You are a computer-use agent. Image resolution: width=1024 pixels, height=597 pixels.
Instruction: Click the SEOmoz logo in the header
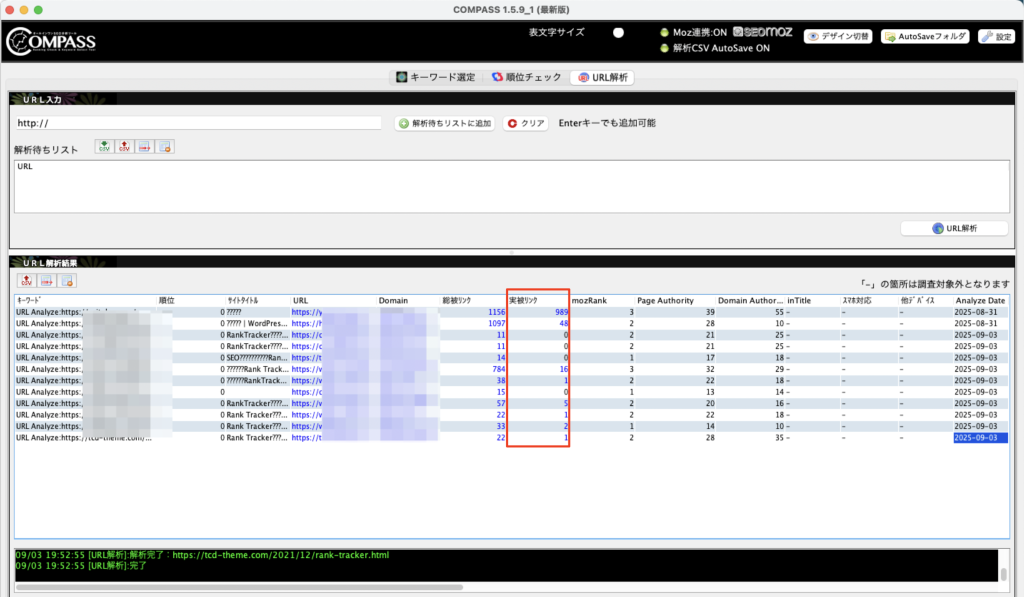[762, 32]
